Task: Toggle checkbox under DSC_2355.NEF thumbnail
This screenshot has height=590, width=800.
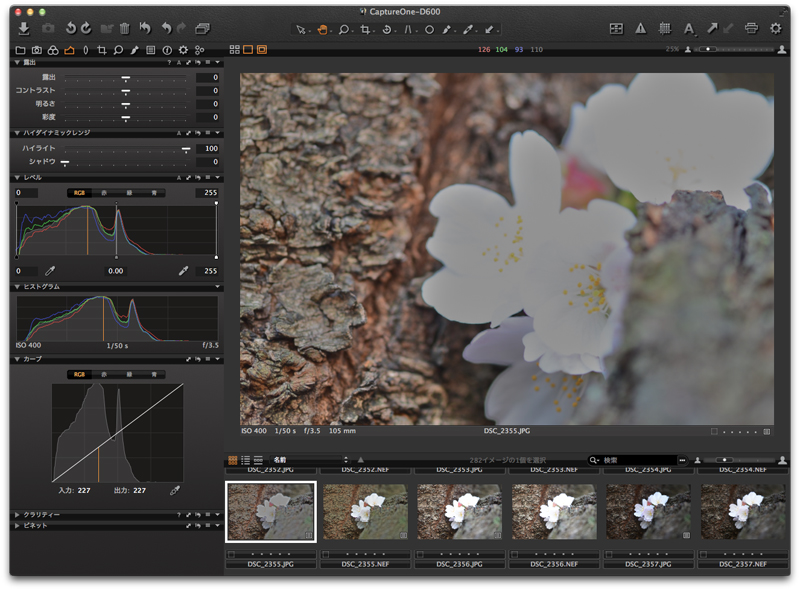Action: coord(326,553)
